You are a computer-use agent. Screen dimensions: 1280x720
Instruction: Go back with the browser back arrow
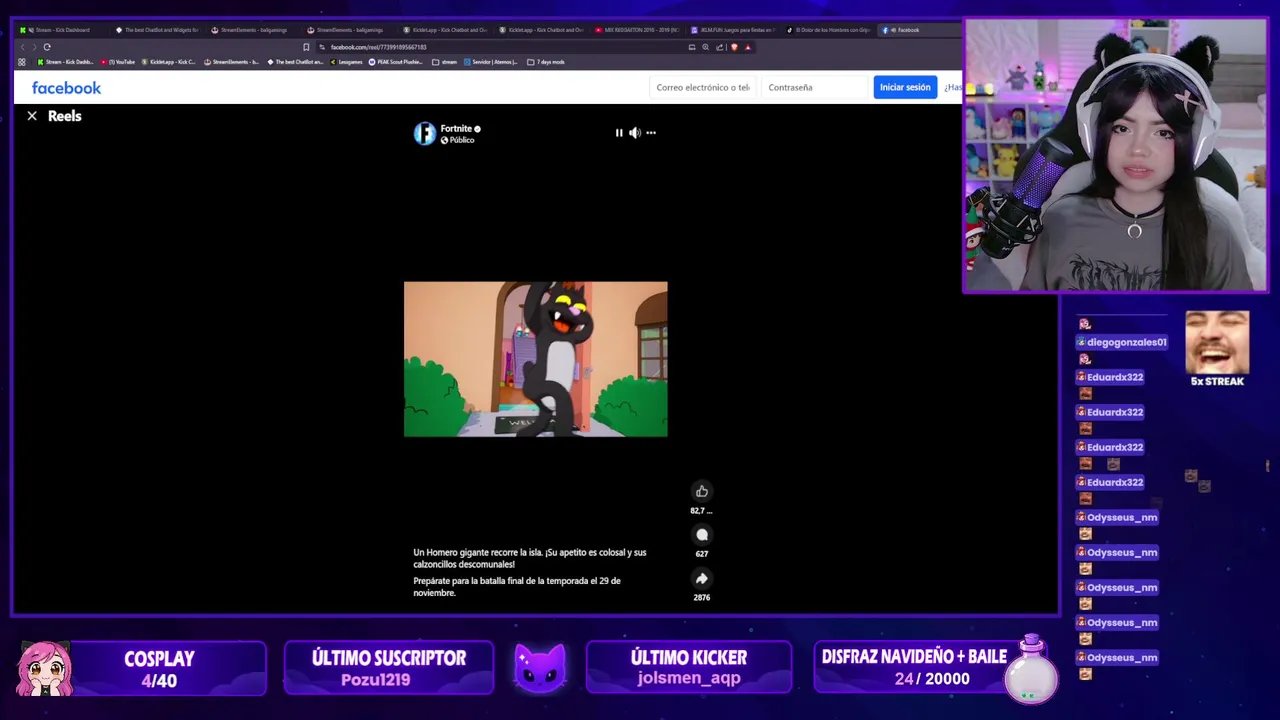point(22,47)
